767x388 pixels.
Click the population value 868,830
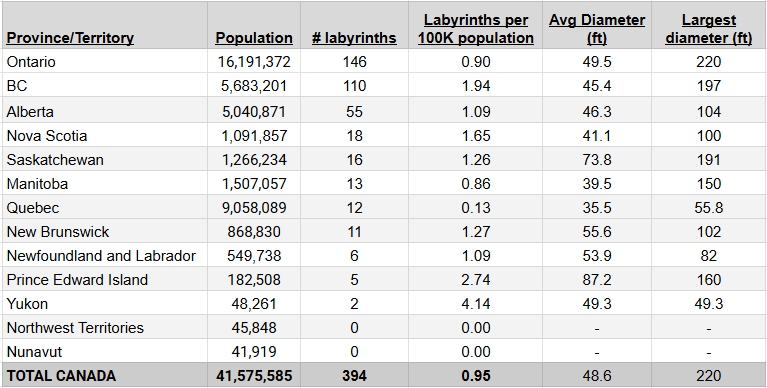254,232
